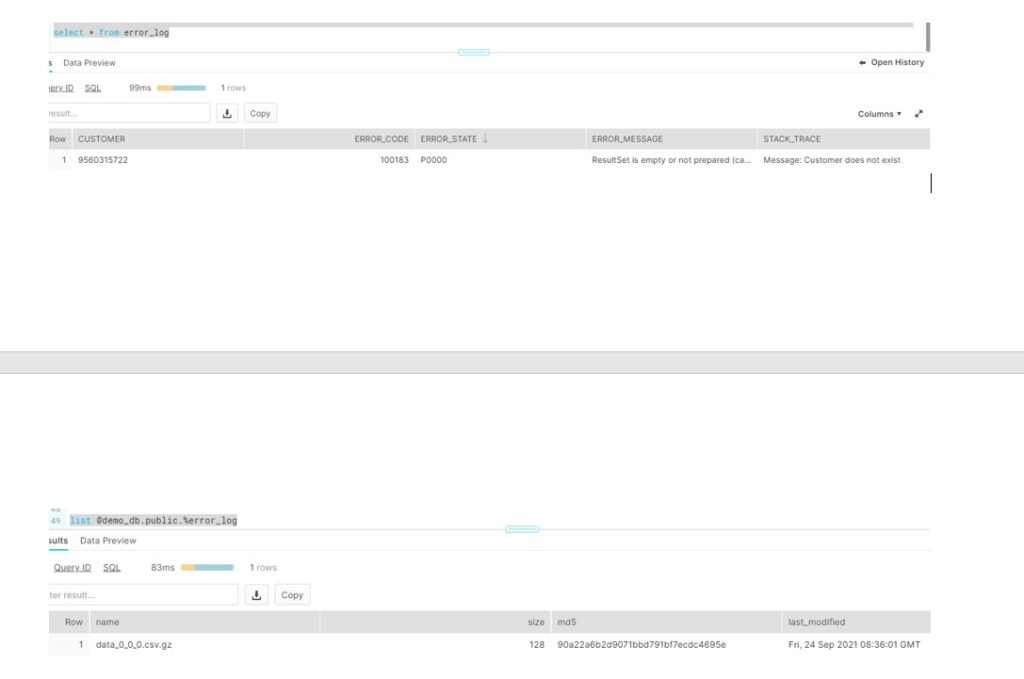This screenshot has width=1024, height=679.
Task: Click the Open History arrow icon
Action: (x=861, y=61)
